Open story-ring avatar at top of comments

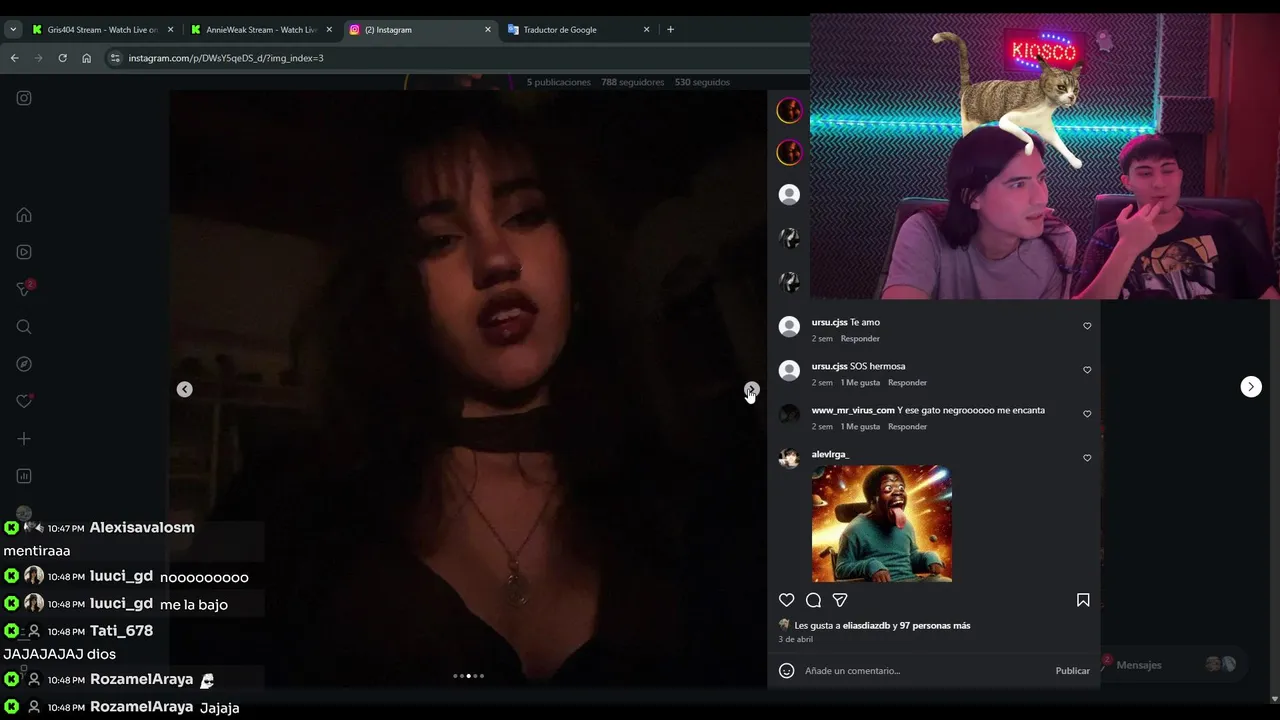(x=789, y=111)
